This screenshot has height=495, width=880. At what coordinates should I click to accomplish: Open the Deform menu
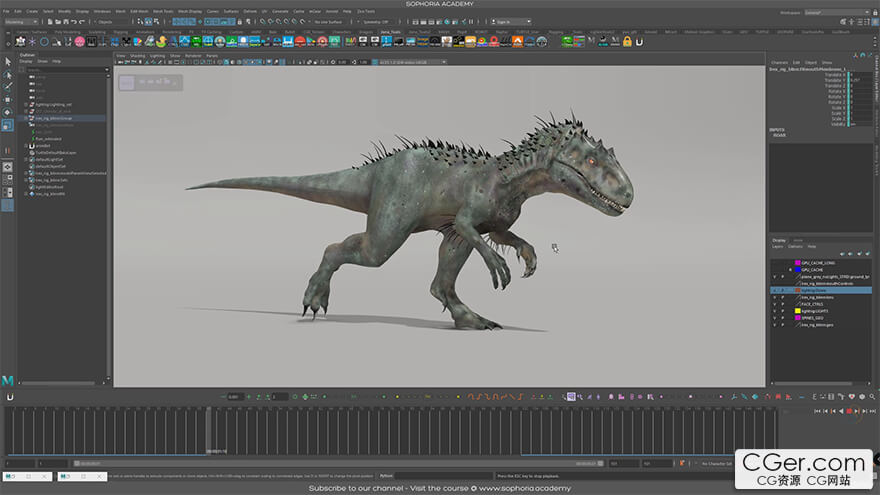pos(250,11)
